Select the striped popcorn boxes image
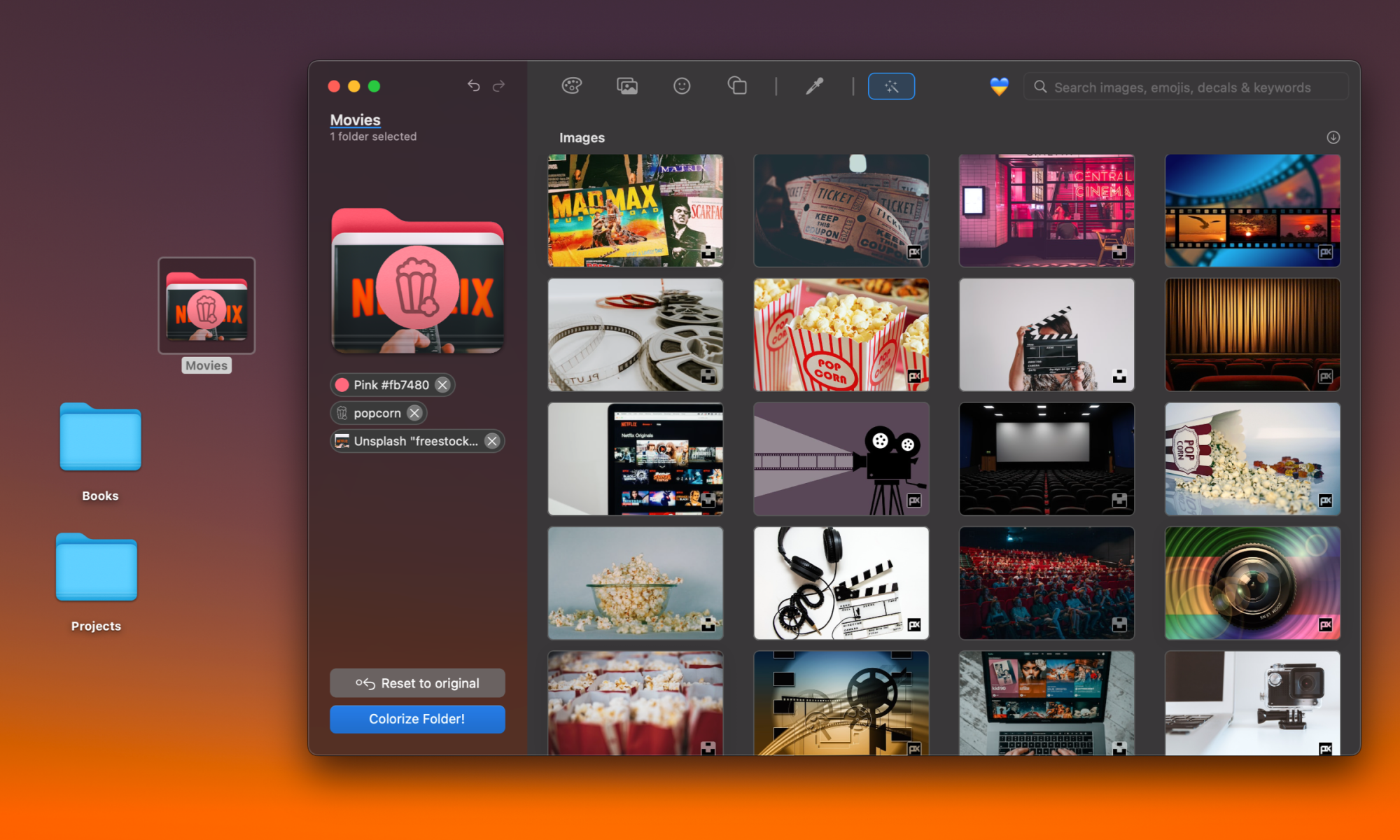Screen dimensions: 1400x840 point(841,335)
